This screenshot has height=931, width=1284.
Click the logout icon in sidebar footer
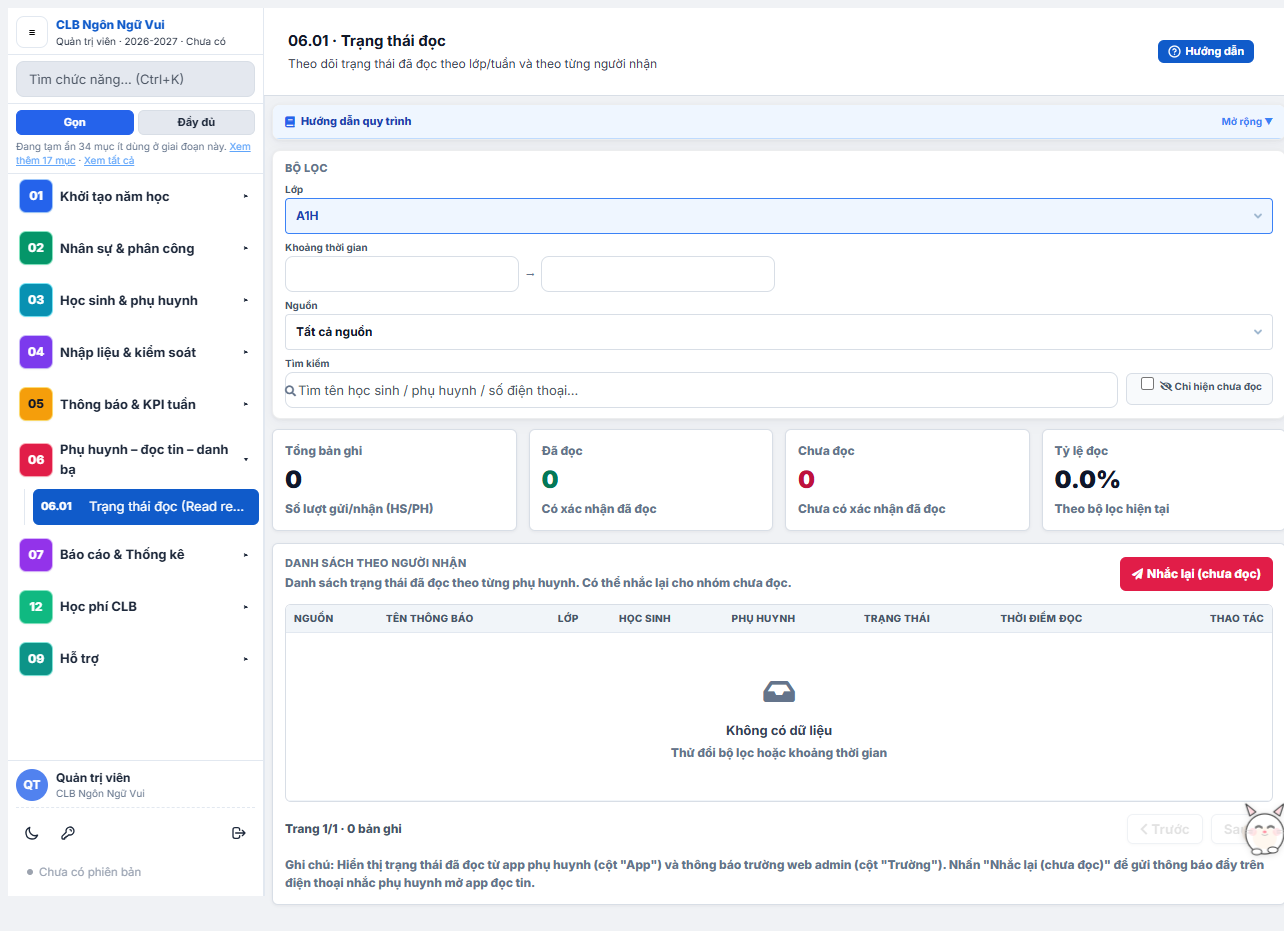(x=238, y=833)
